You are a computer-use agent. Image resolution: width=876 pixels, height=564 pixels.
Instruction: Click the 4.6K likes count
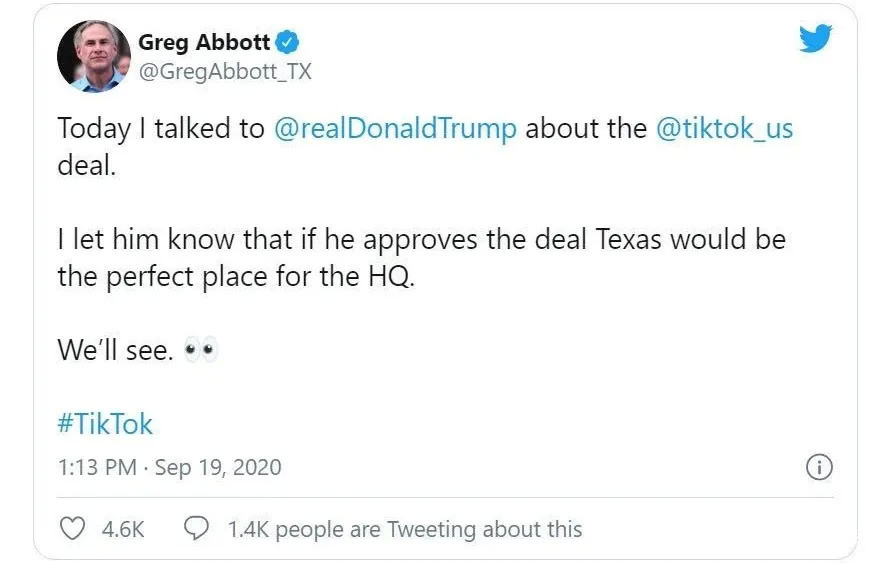pyautogui.click(x=123, y=528)
